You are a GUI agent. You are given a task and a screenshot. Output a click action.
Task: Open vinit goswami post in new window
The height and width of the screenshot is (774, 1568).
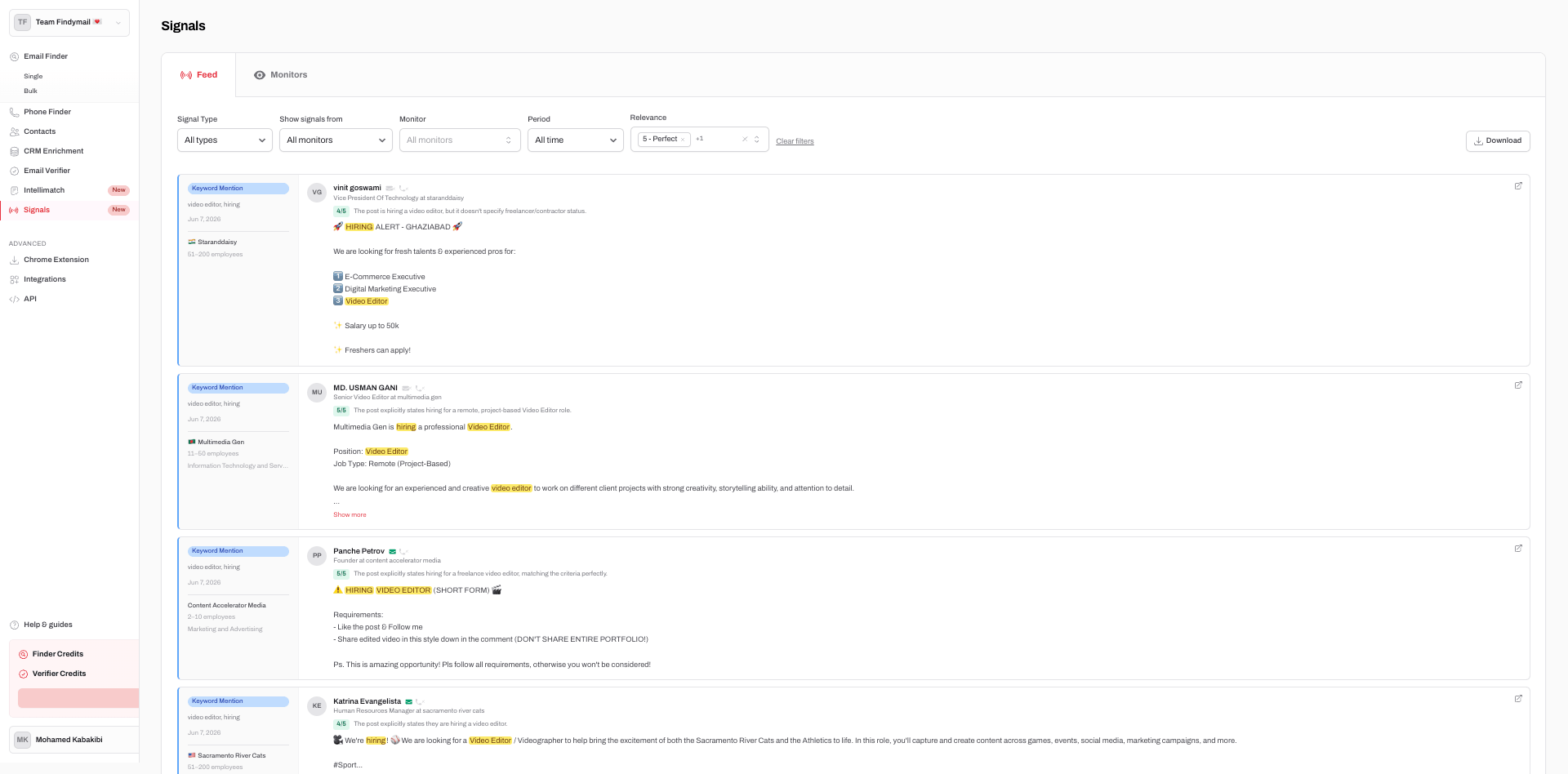(1518, 186)
